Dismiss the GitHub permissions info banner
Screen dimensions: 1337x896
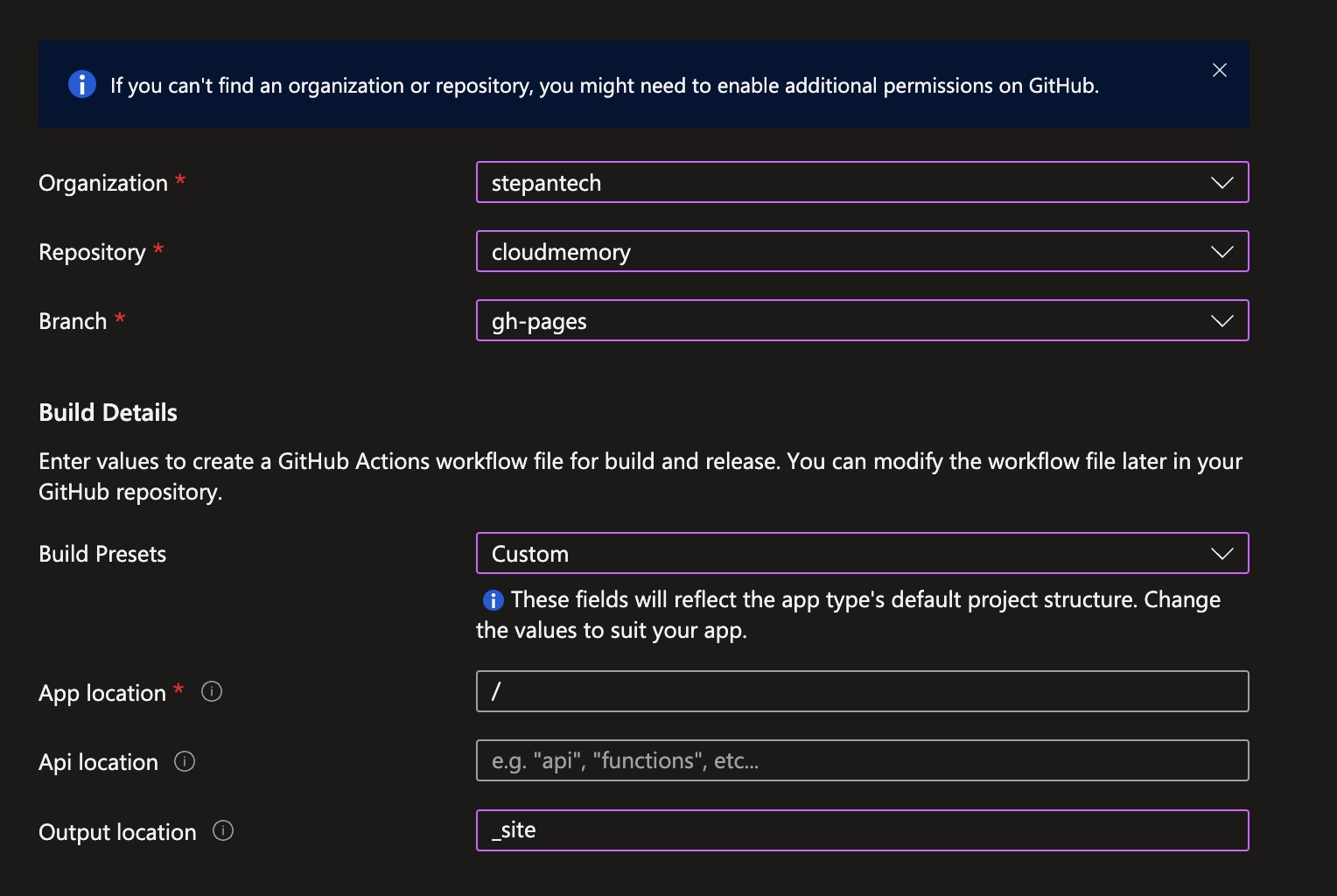(x=1219, y=71)
